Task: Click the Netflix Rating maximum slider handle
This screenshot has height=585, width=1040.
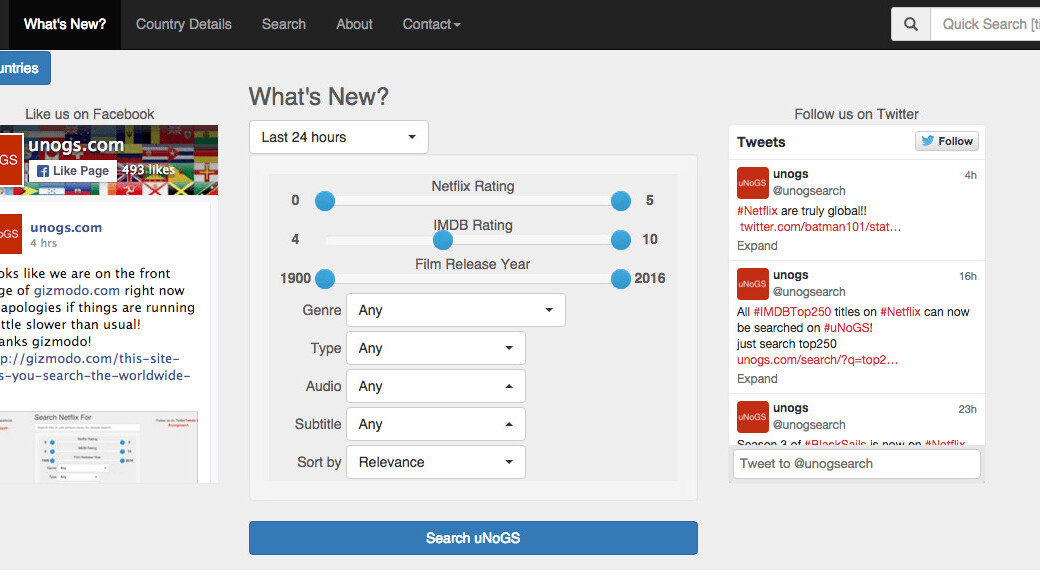Action: [620, 201]
